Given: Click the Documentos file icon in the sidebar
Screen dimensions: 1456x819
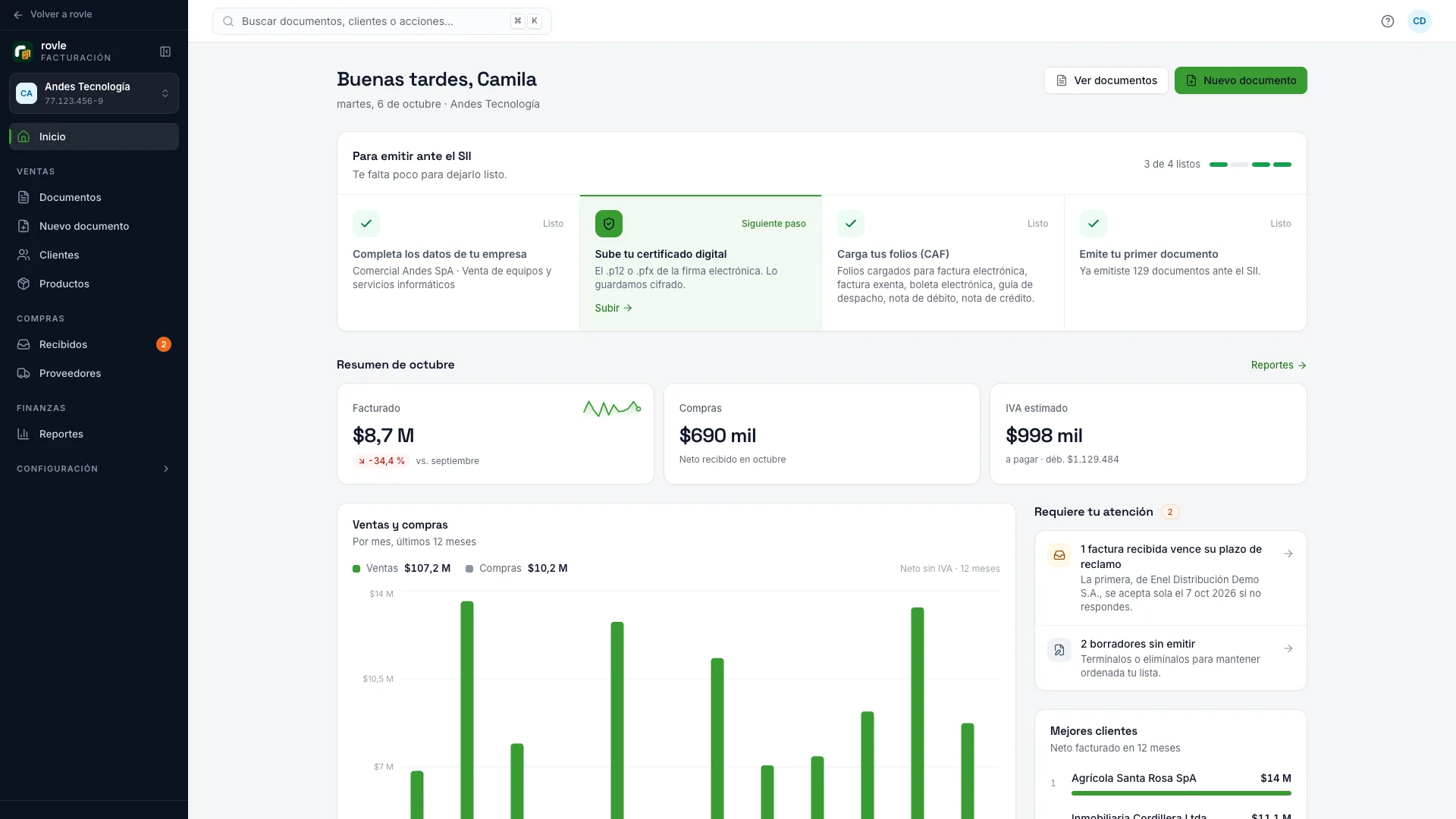Looking at the screenshot, I should 24,197.
